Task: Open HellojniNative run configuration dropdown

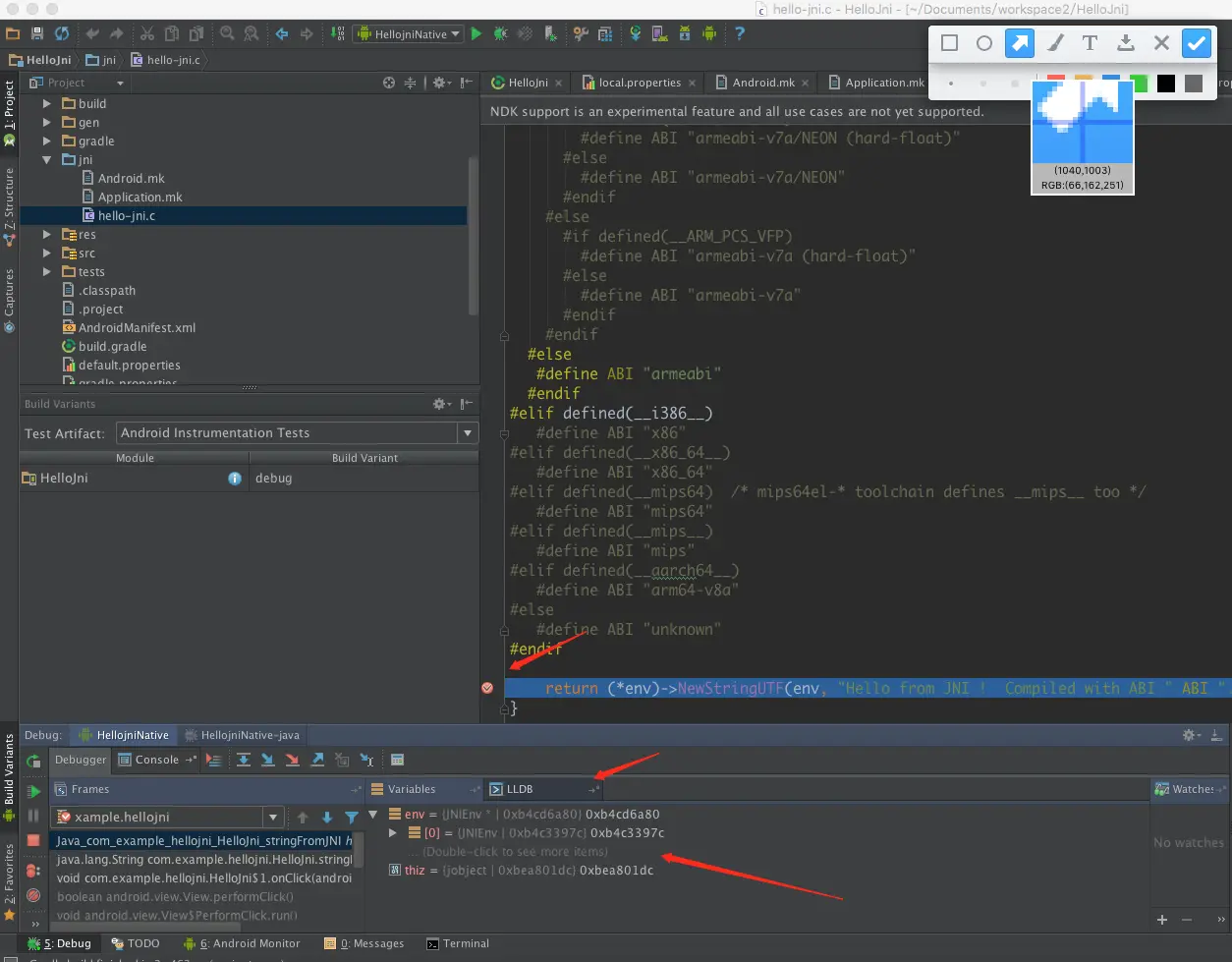Action: click(x=407, y=33)
